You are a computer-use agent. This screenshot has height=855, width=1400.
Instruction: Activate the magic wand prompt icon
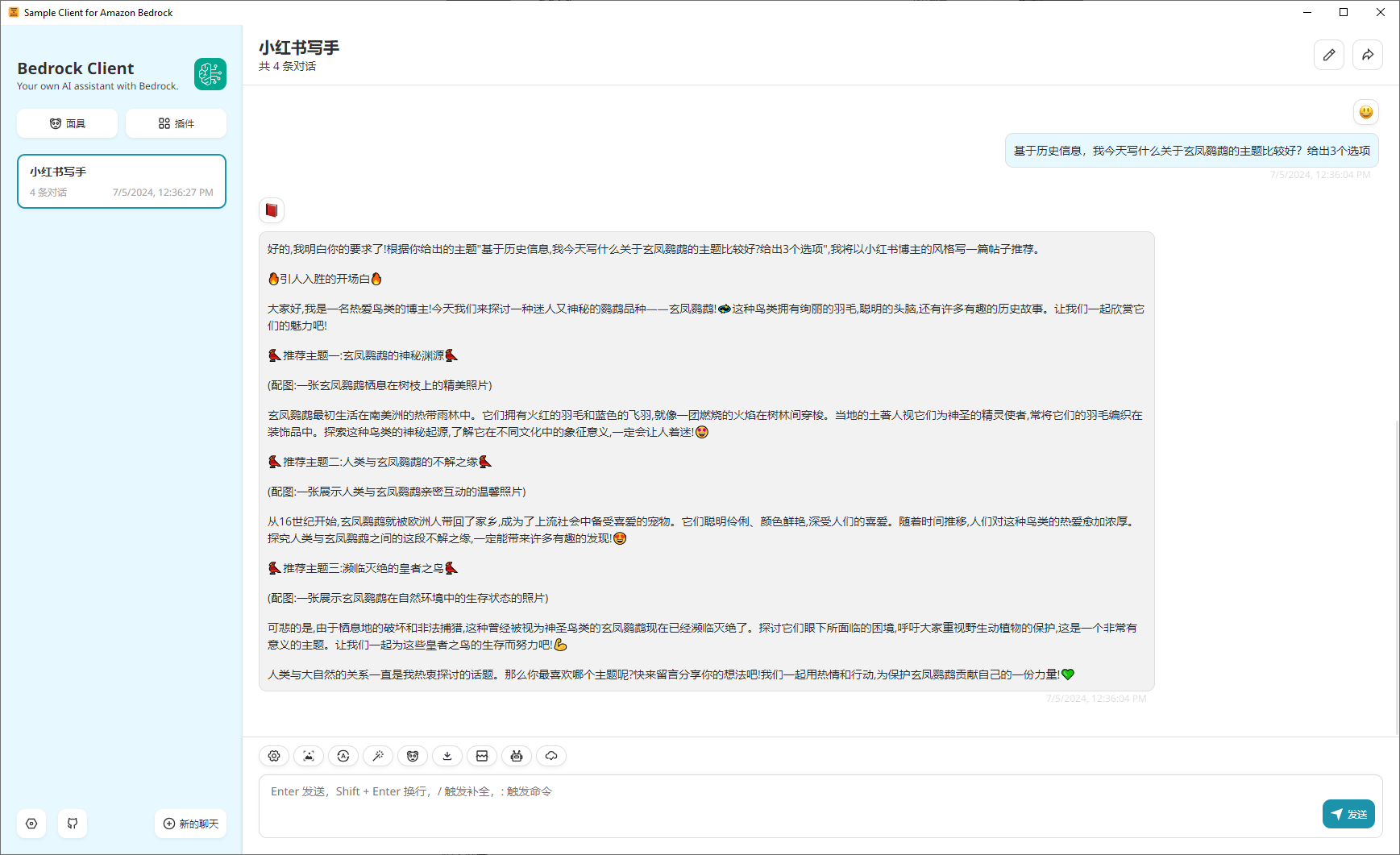377,756
